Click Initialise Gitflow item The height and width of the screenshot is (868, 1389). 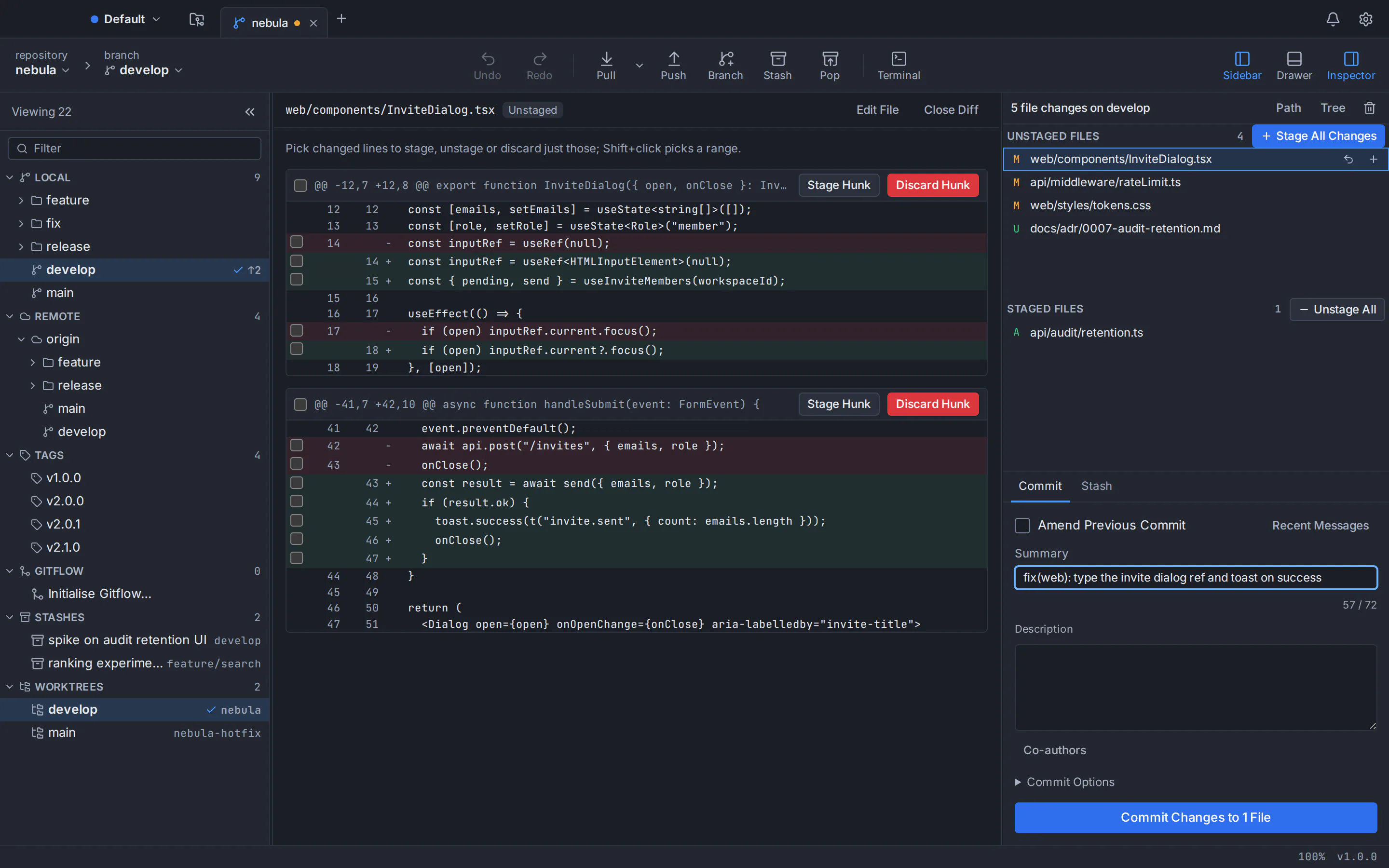click(135, 594)
